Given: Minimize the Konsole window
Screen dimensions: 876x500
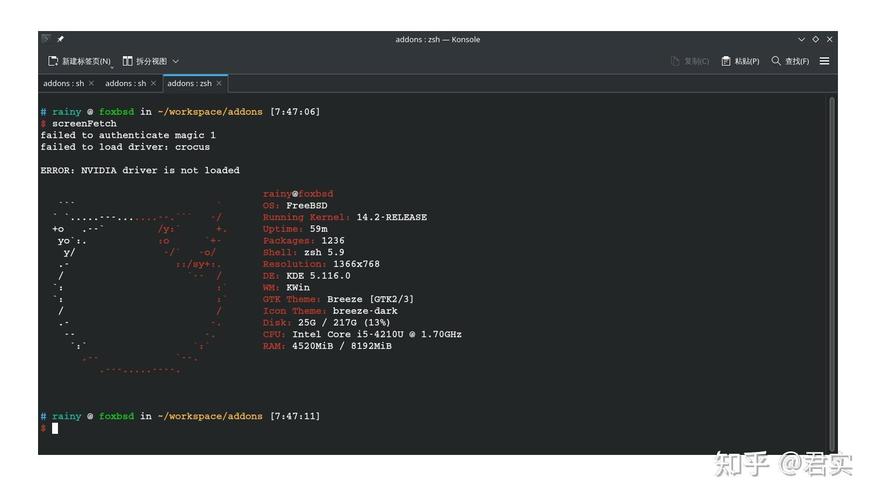Looking at the screenshot, I should pyautogui.click(x=802, y=39).
